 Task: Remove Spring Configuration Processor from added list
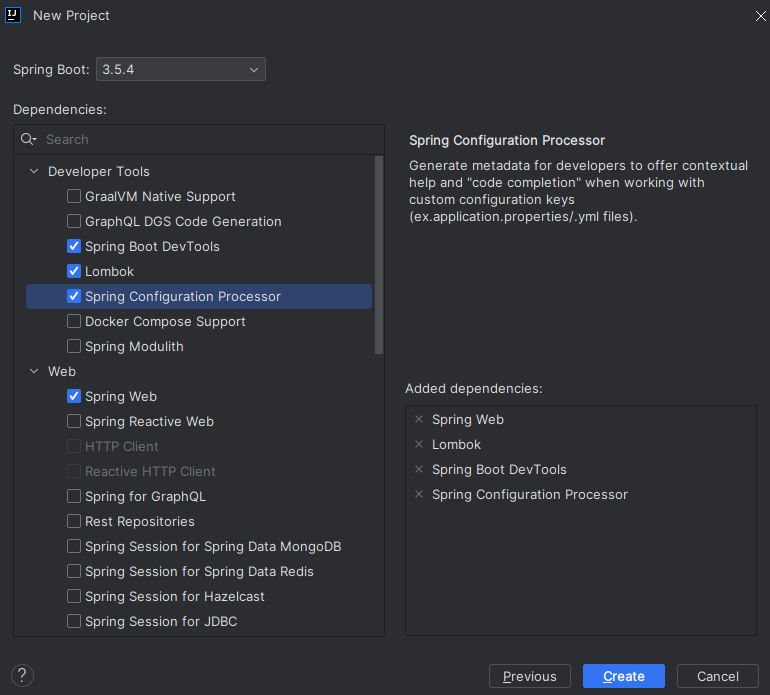click(419, 495)
